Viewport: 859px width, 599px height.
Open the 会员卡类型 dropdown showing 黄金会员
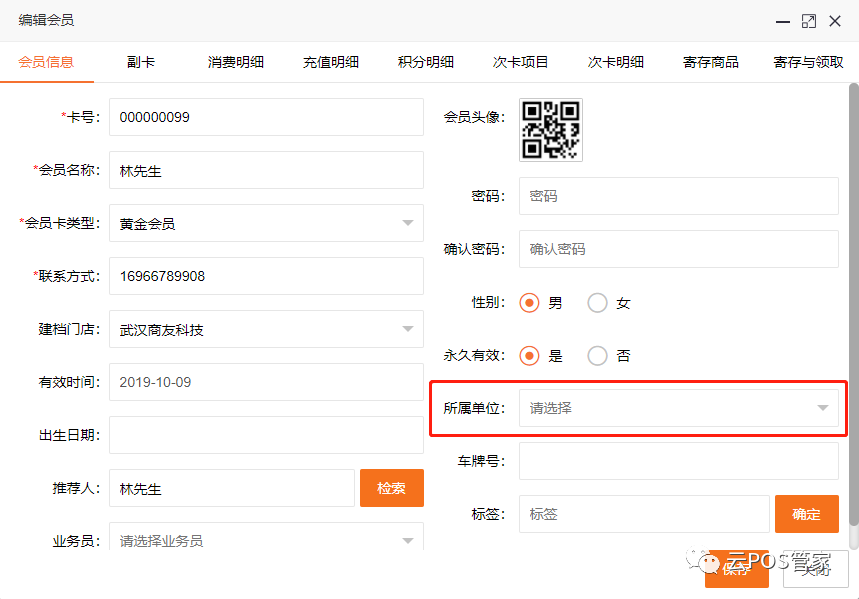pos(266,223)
